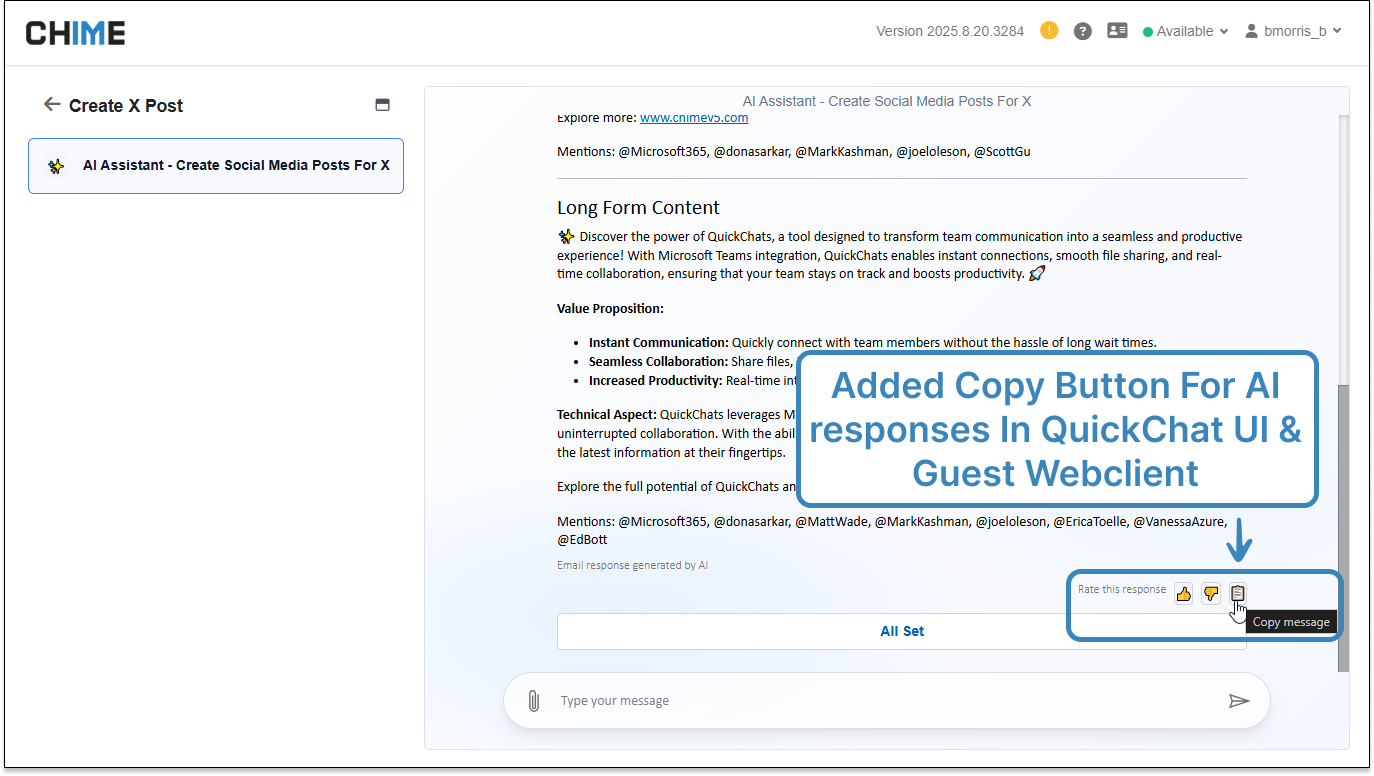Copy the AI message with the clipboard icon
The width and height of the screenshot is (1374, 776).
(1238, 593)
